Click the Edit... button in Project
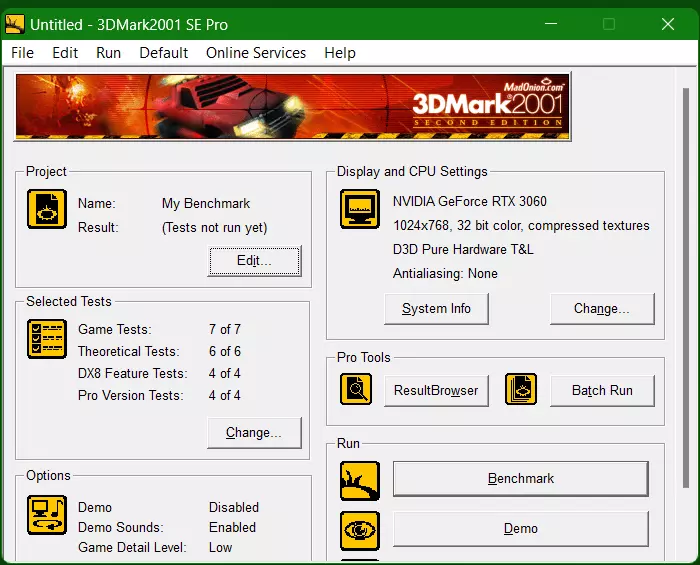 254,261
